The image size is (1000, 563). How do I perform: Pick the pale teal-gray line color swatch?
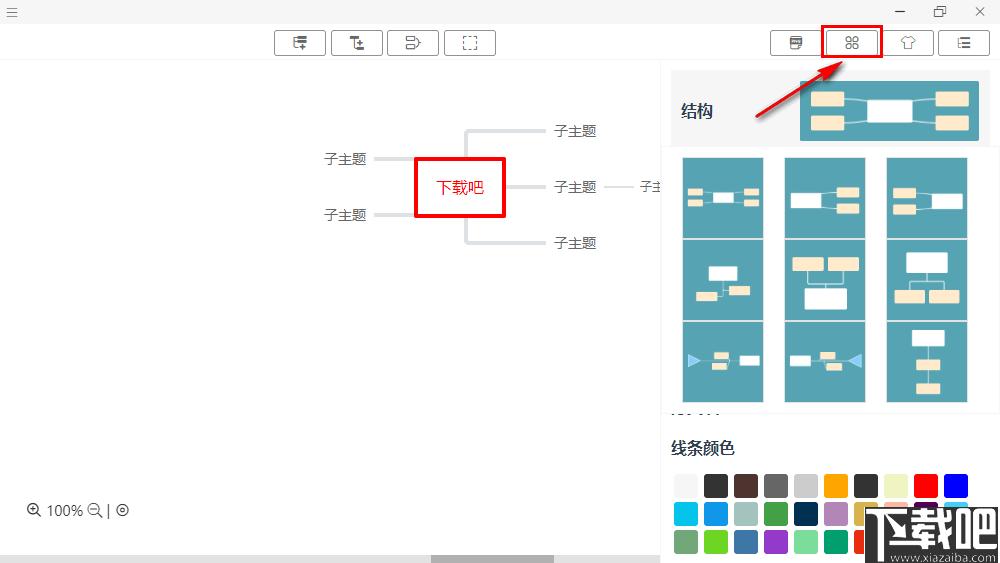(746, 514)
